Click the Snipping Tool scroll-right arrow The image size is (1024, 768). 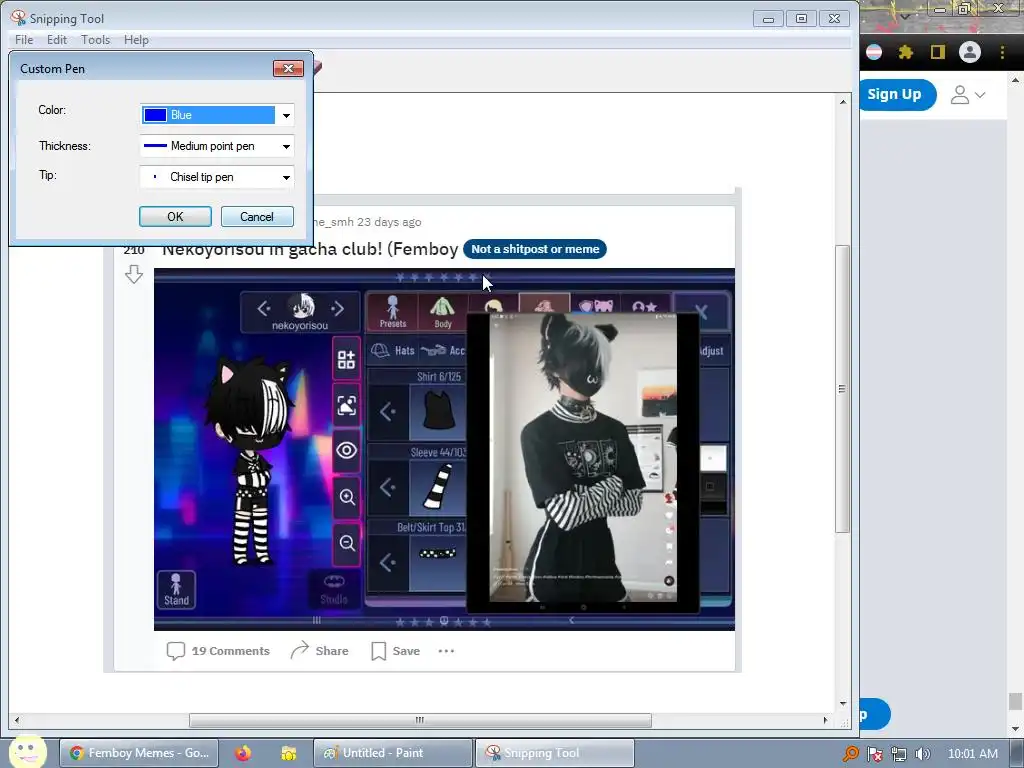(x=825, y=720)
